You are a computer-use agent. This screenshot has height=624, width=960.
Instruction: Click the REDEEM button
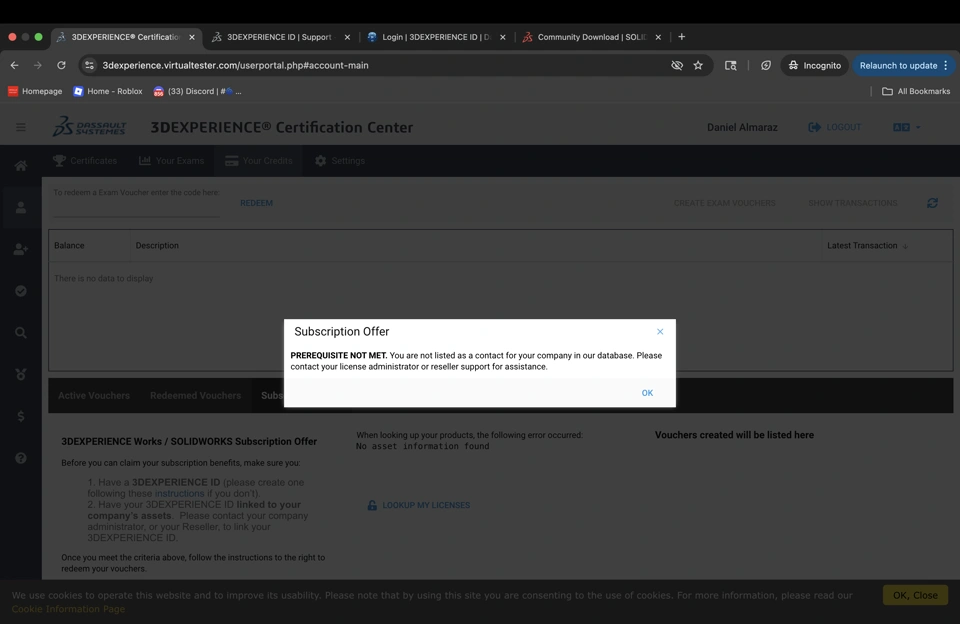[x=257, y=203]
